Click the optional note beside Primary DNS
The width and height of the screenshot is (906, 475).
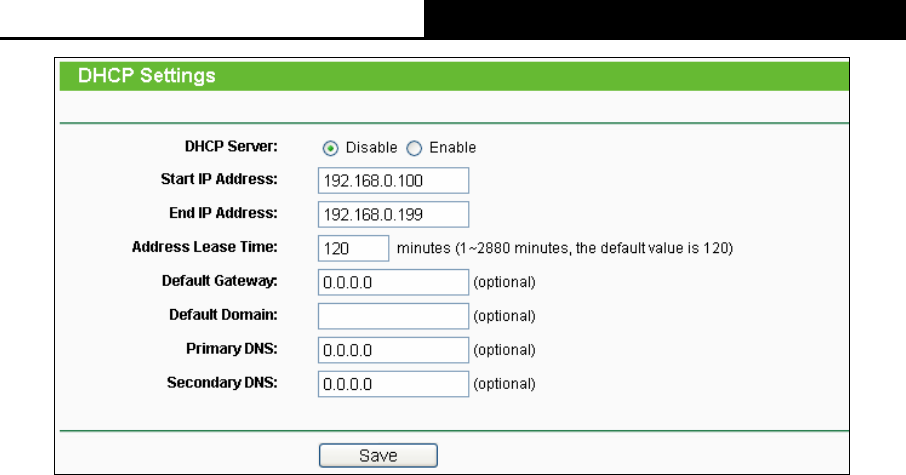pos(504,350)
